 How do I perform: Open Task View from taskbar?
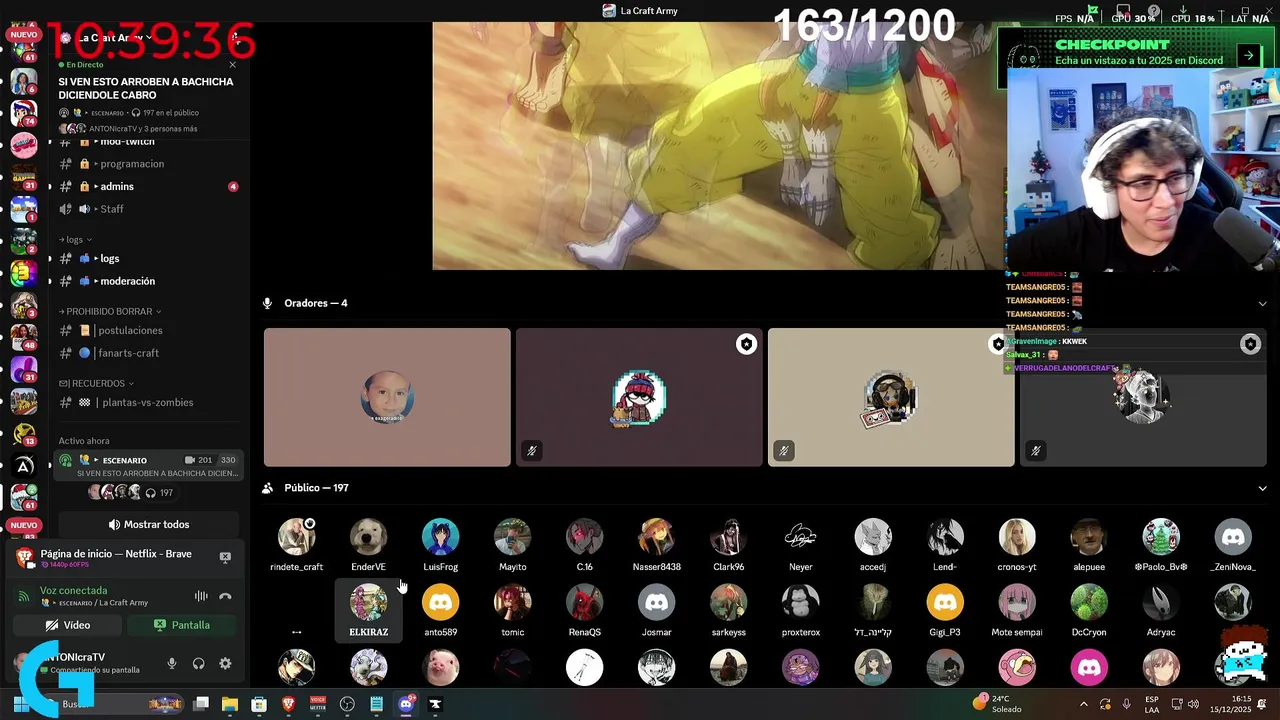pyautogui.click(x=201, y=704)
